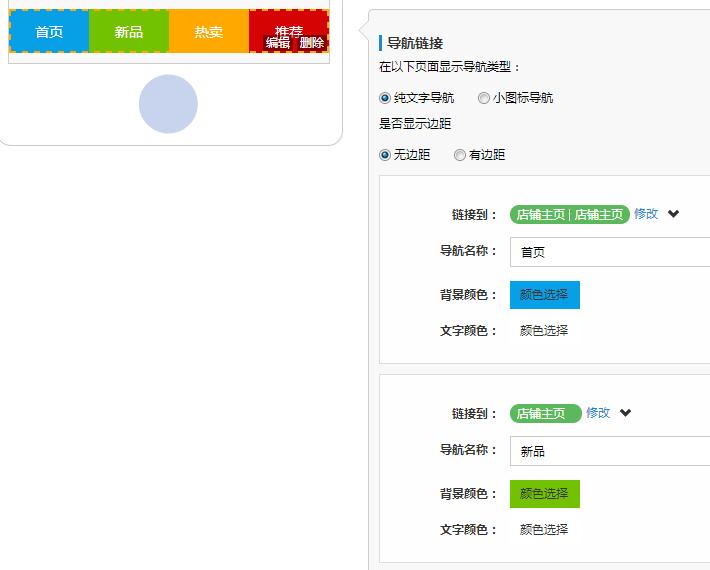Open the green background 颜色选择 swatch

coord(544,494)
